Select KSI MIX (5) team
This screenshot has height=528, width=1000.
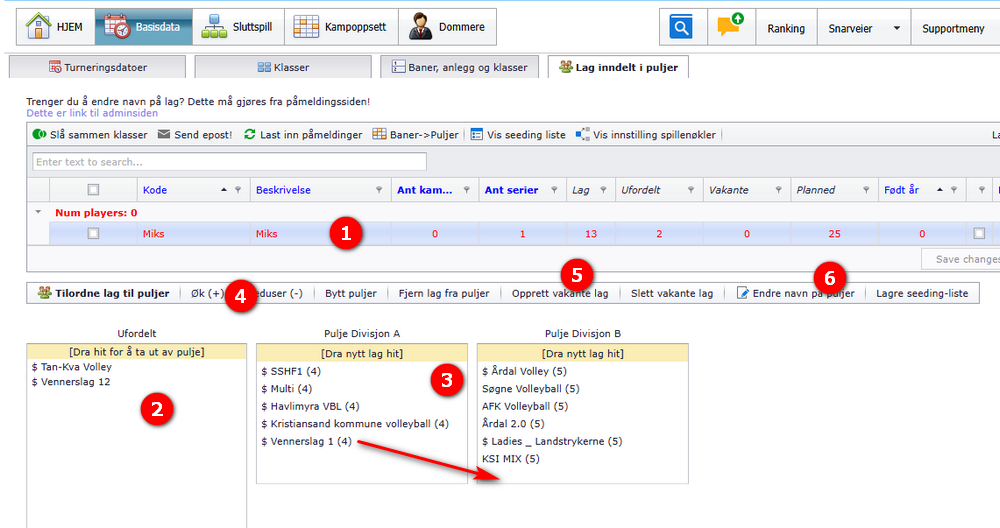(x=511, y=458)
